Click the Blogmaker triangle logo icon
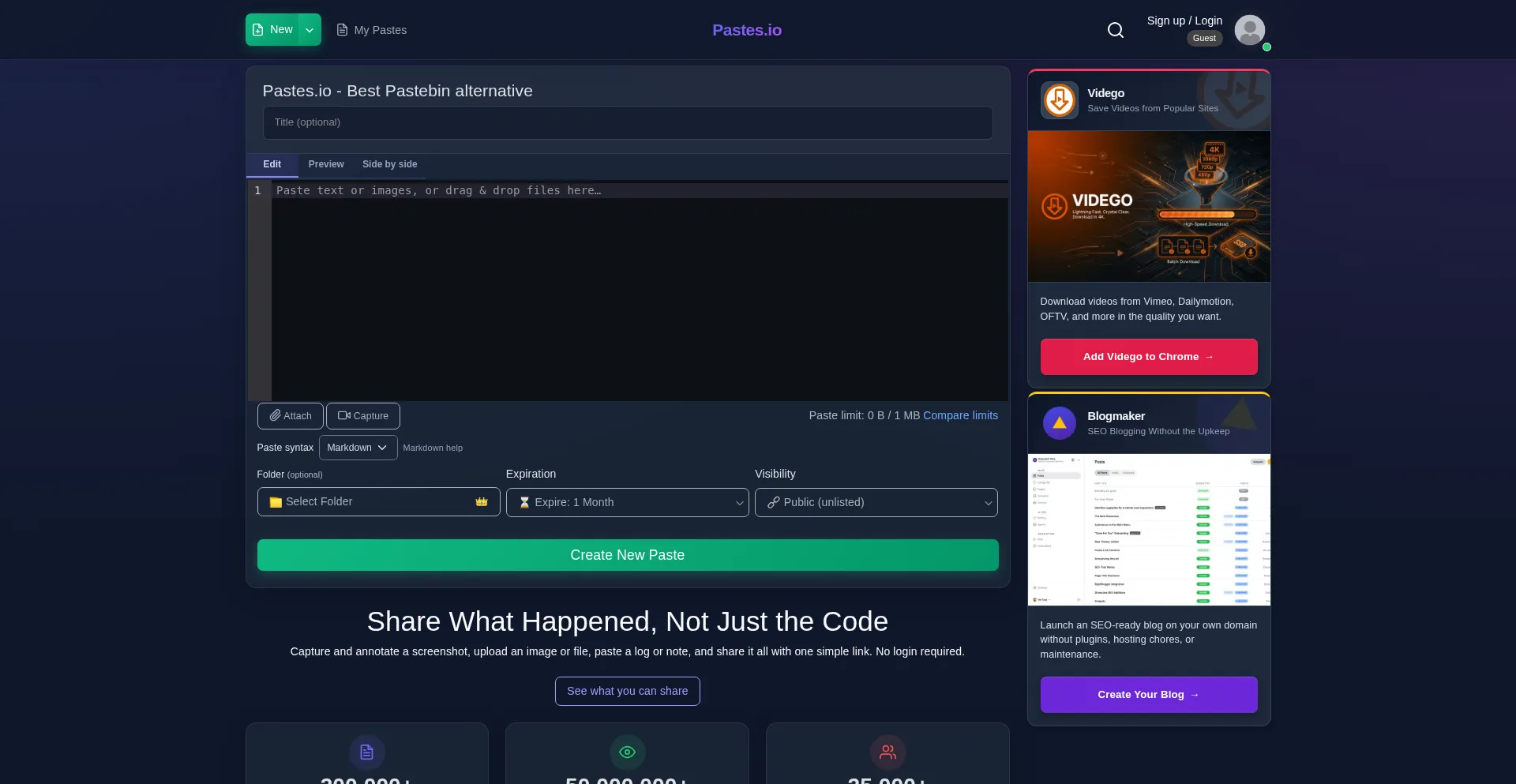 (x=1059, y=423)
